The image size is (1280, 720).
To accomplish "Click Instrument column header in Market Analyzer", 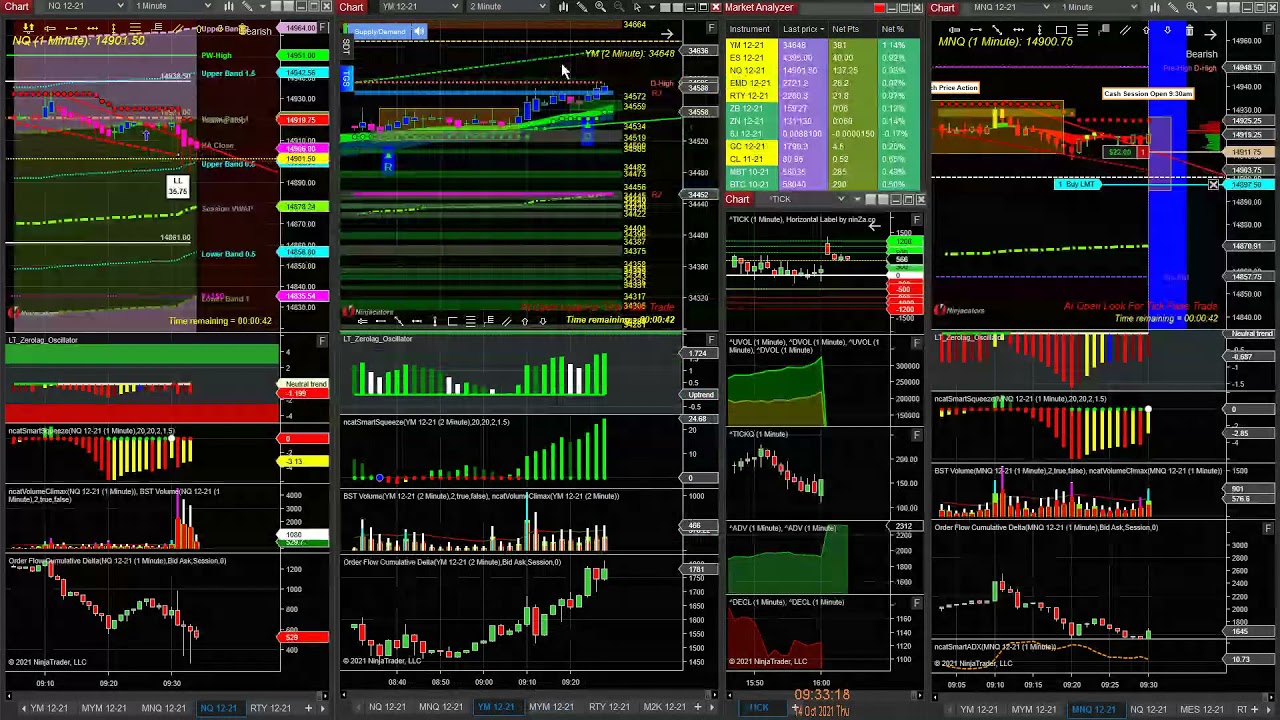I will pos(750,29).
